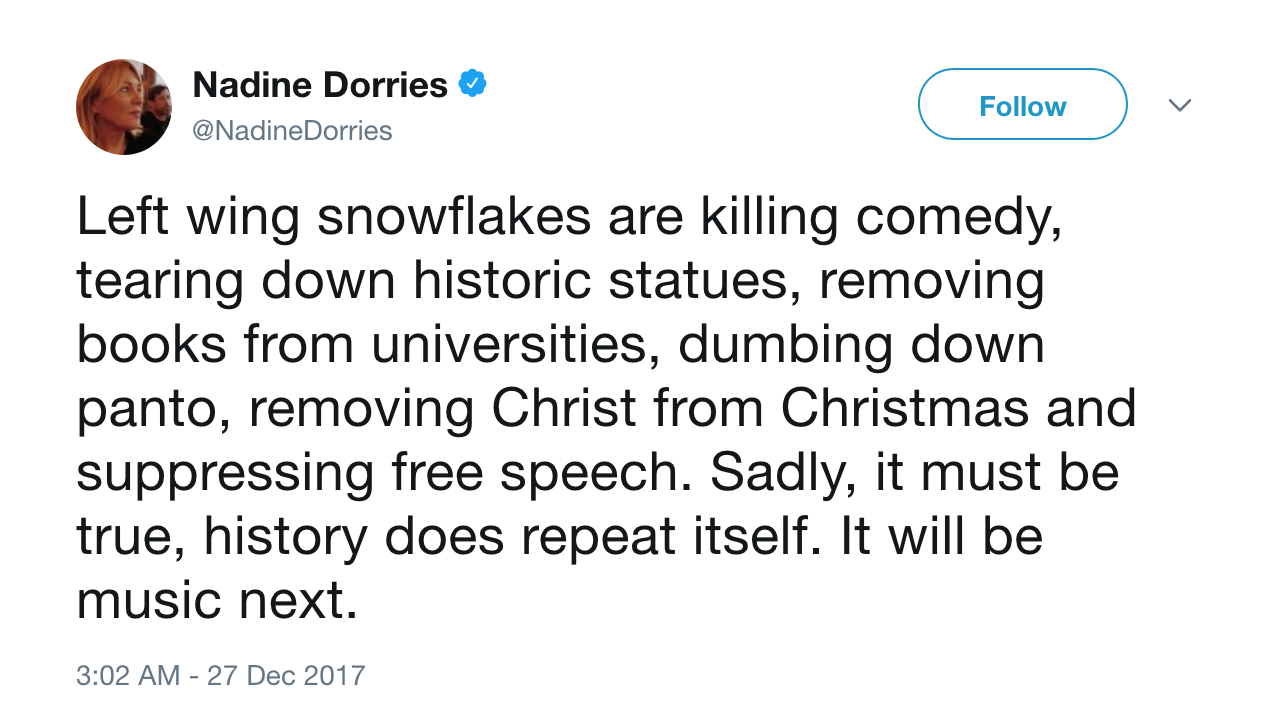Click the blue verified badge icon
This screenshot has width=1272, height=716.
(472, 85)
